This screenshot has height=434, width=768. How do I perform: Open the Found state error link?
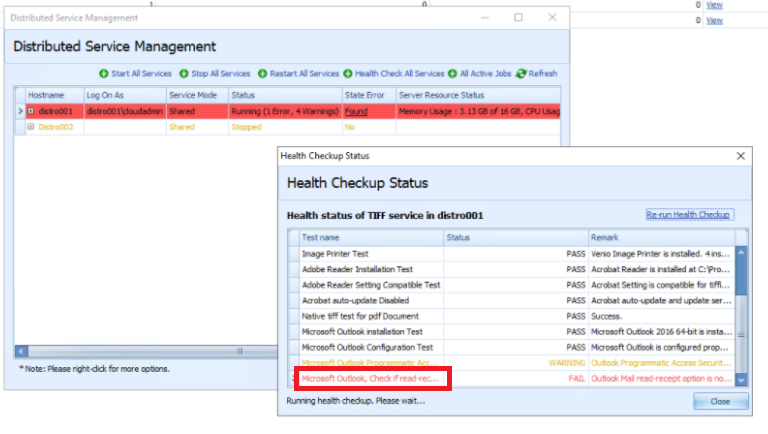point(356,111)
